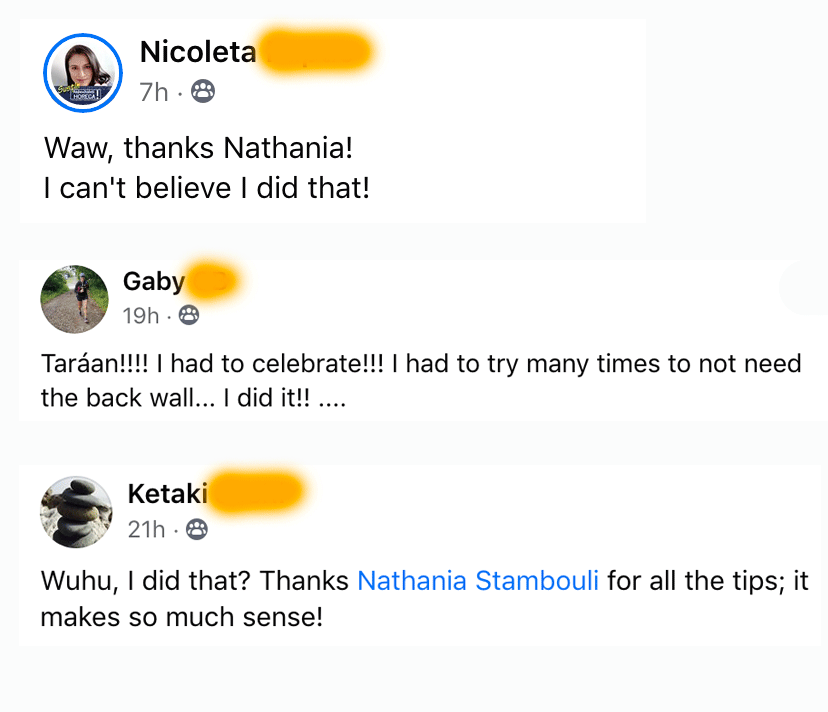This screenshot has height=712, width=828.
Task: Open the 7h timestamp on Nicoleta's post
Action: (x=154, y=93)
